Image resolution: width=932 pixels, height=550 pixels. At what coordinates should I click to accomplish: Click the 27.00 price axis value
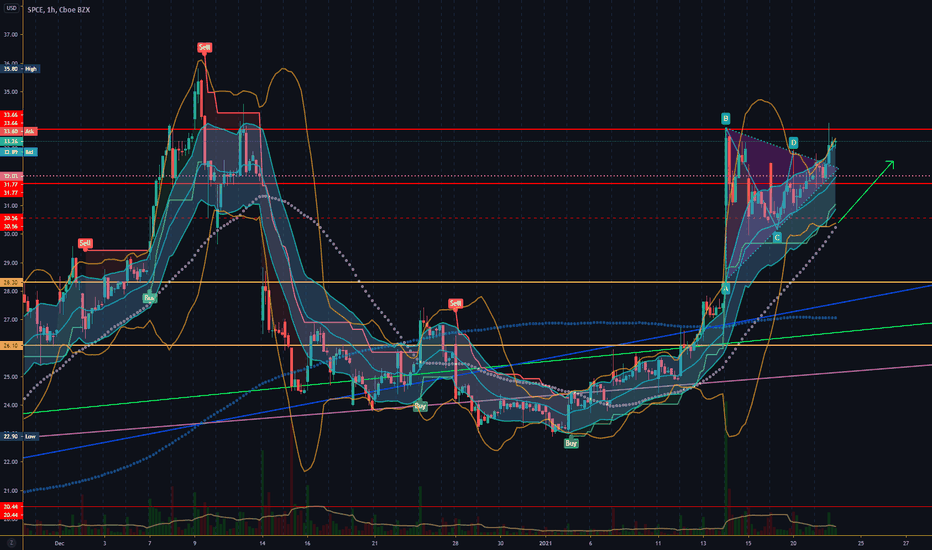click(11, 320)
